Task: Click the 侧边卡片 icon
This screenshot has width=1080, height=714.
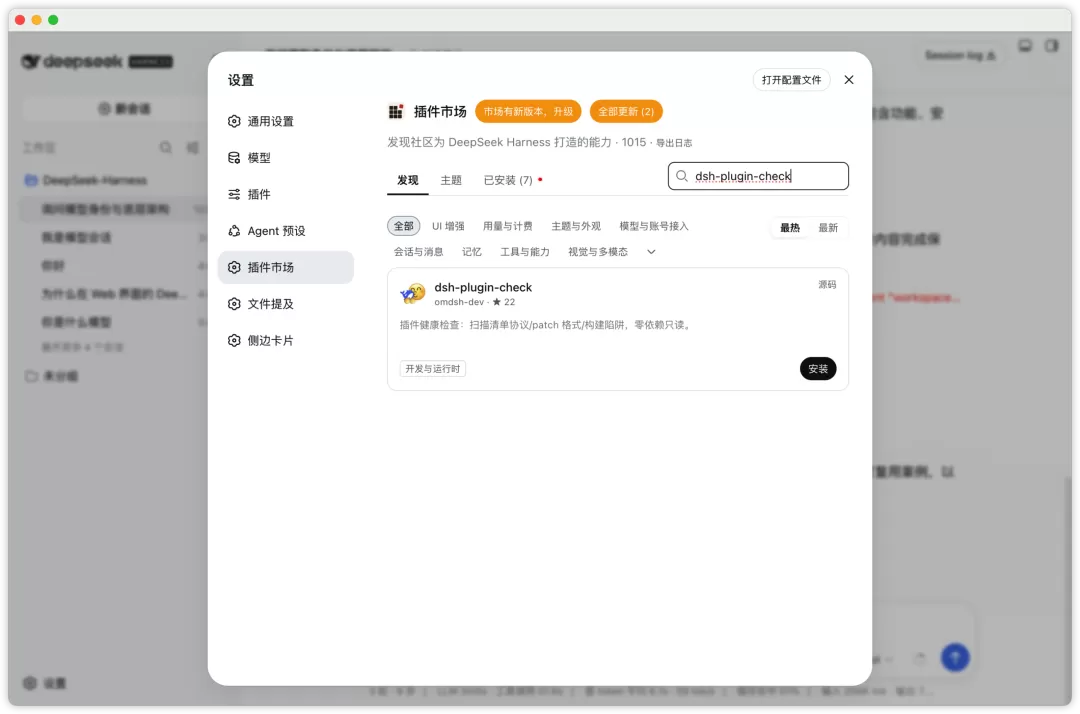Action: point(234,340)
